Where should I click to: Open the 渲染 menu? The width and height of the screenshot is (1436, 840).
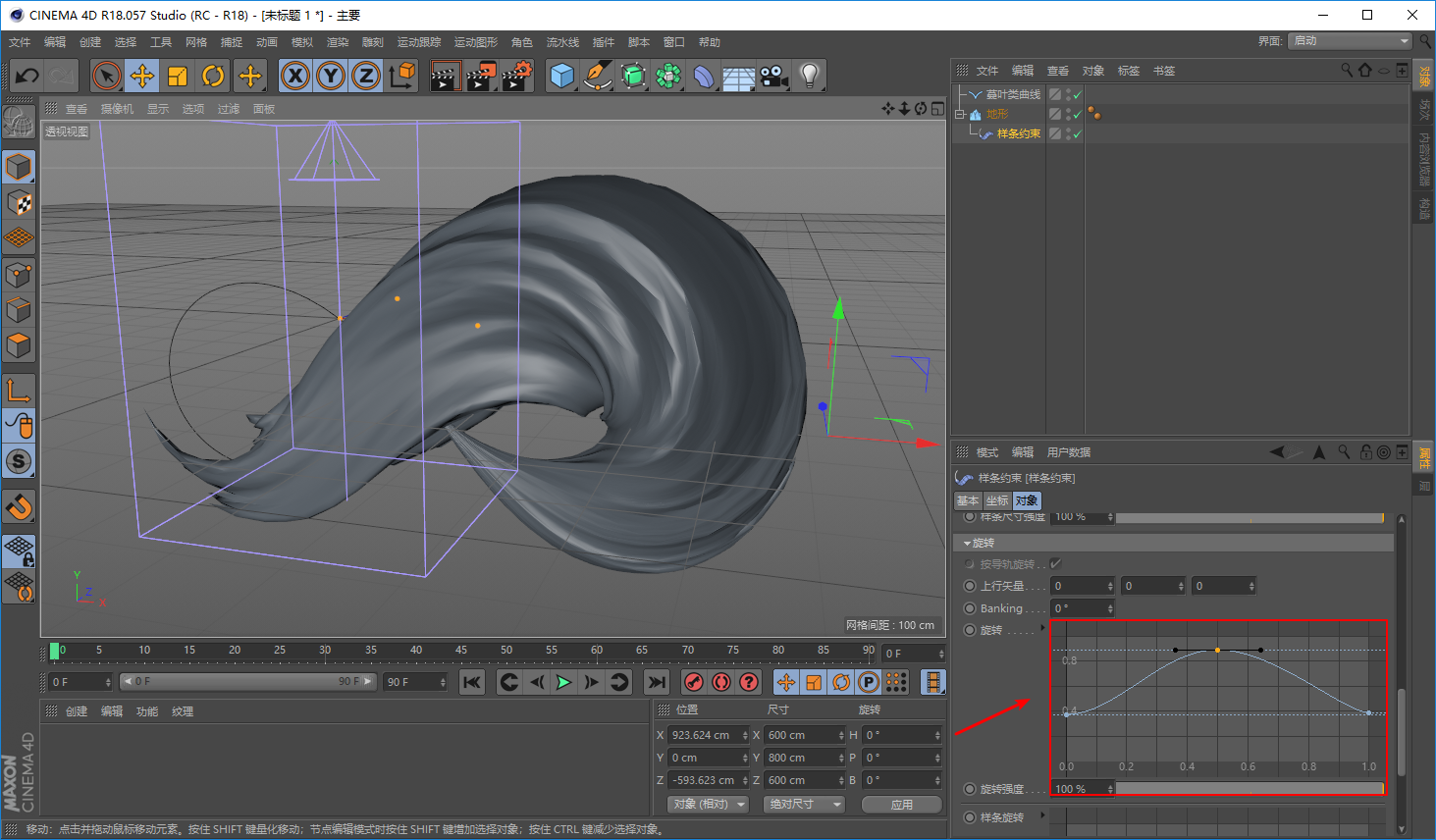point(338,42)
